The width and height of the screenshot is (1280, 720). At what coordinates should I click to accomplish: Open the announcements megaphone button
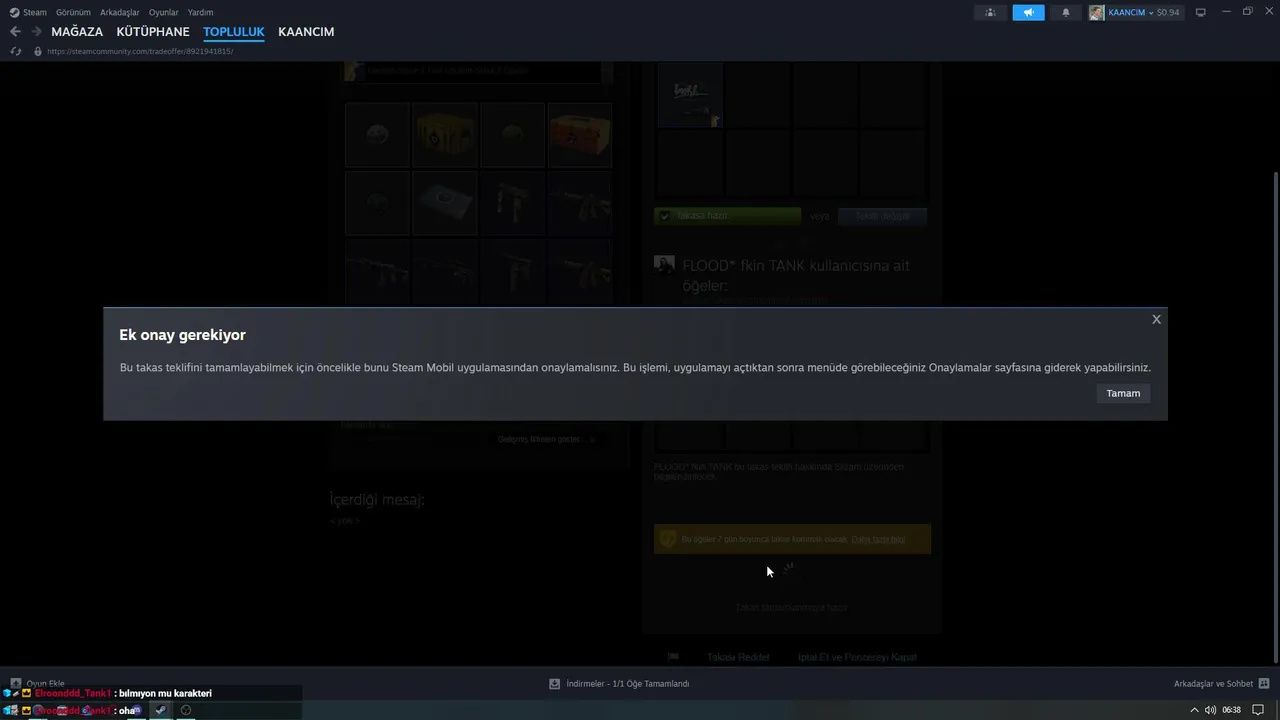(1028, 12)
